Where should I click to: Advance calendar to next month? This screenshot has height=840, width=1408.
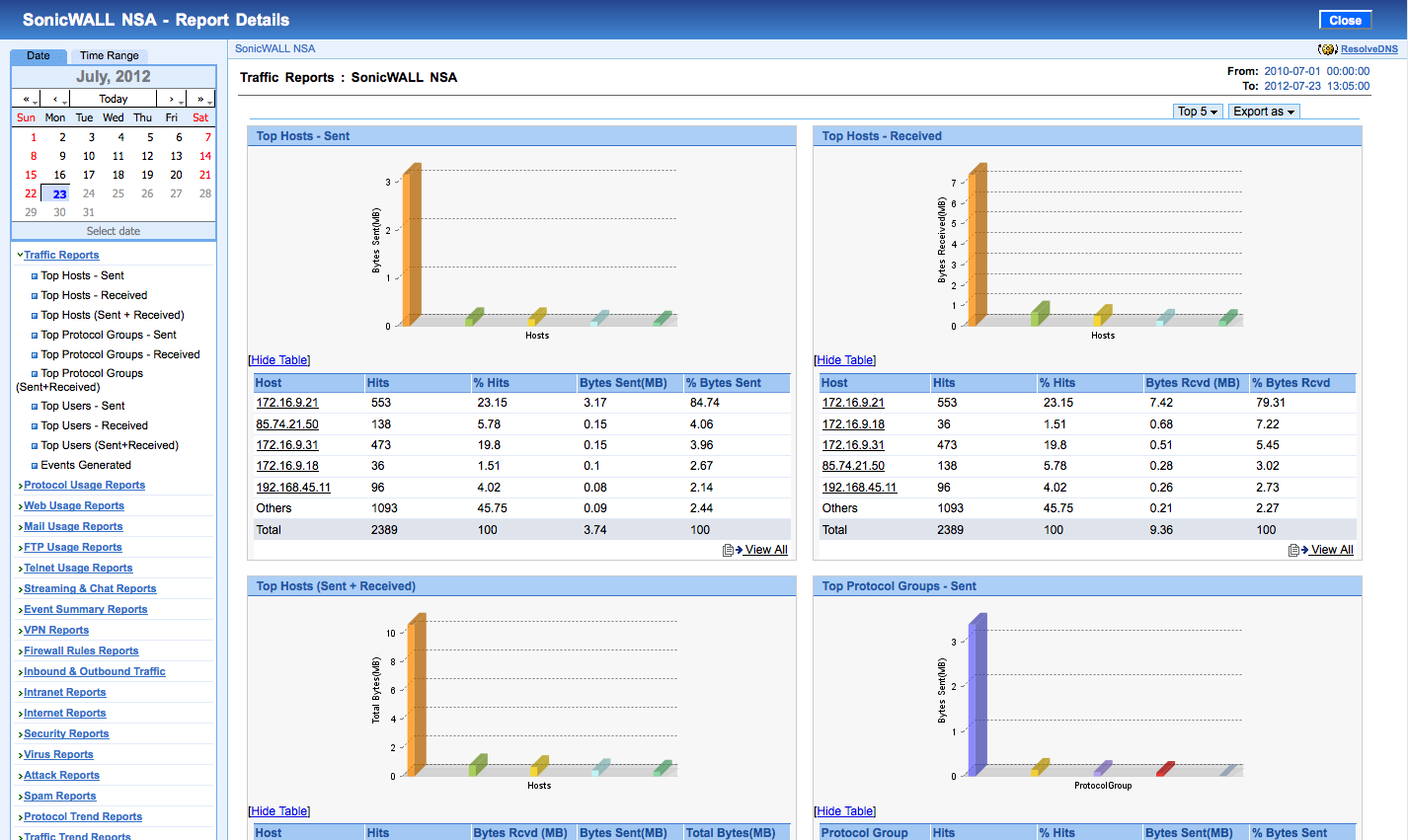(x=173, y=99)
